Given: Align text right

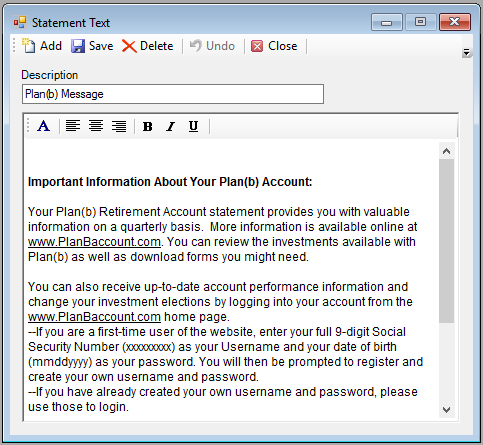Looking at the screenshot, I should click(119, 126).
